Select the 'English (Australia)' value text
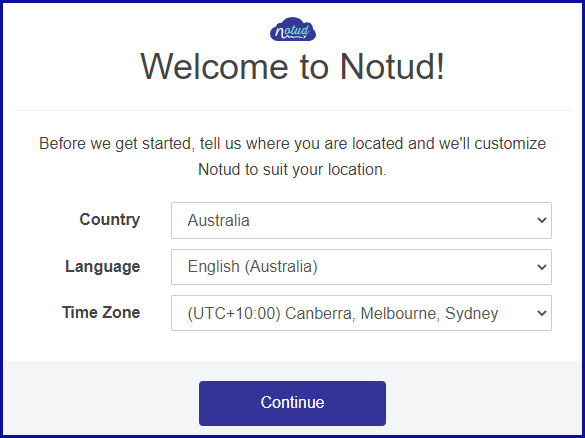585x438 pixels. [x=253, y=267]
